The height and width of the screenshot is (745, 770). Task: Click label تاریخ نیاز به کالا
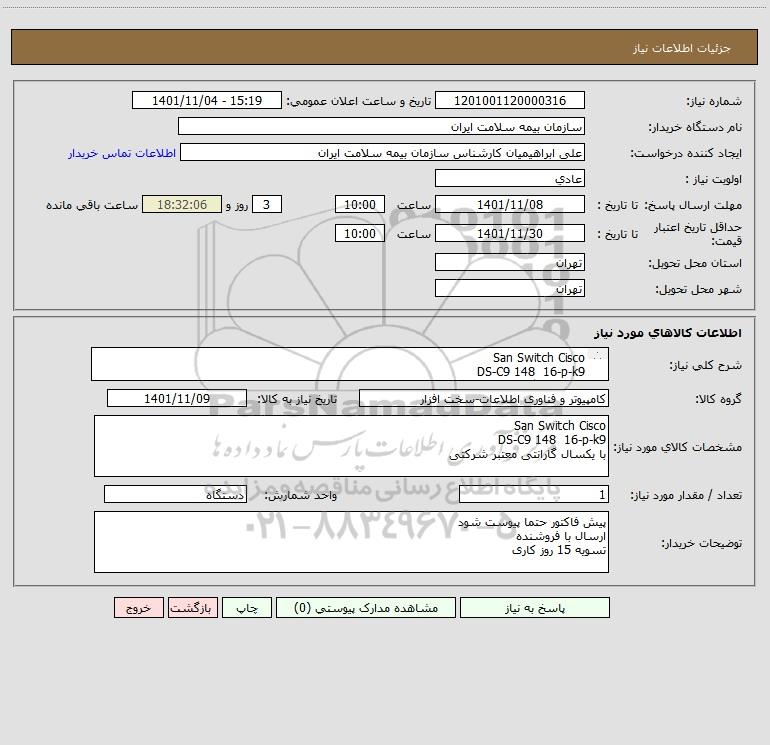coord(298,399)
